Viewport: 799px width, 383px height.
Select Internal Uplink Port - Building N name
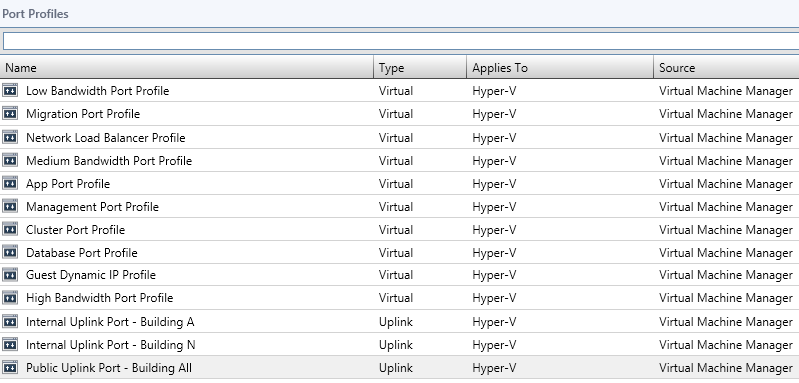coord(111,345)
